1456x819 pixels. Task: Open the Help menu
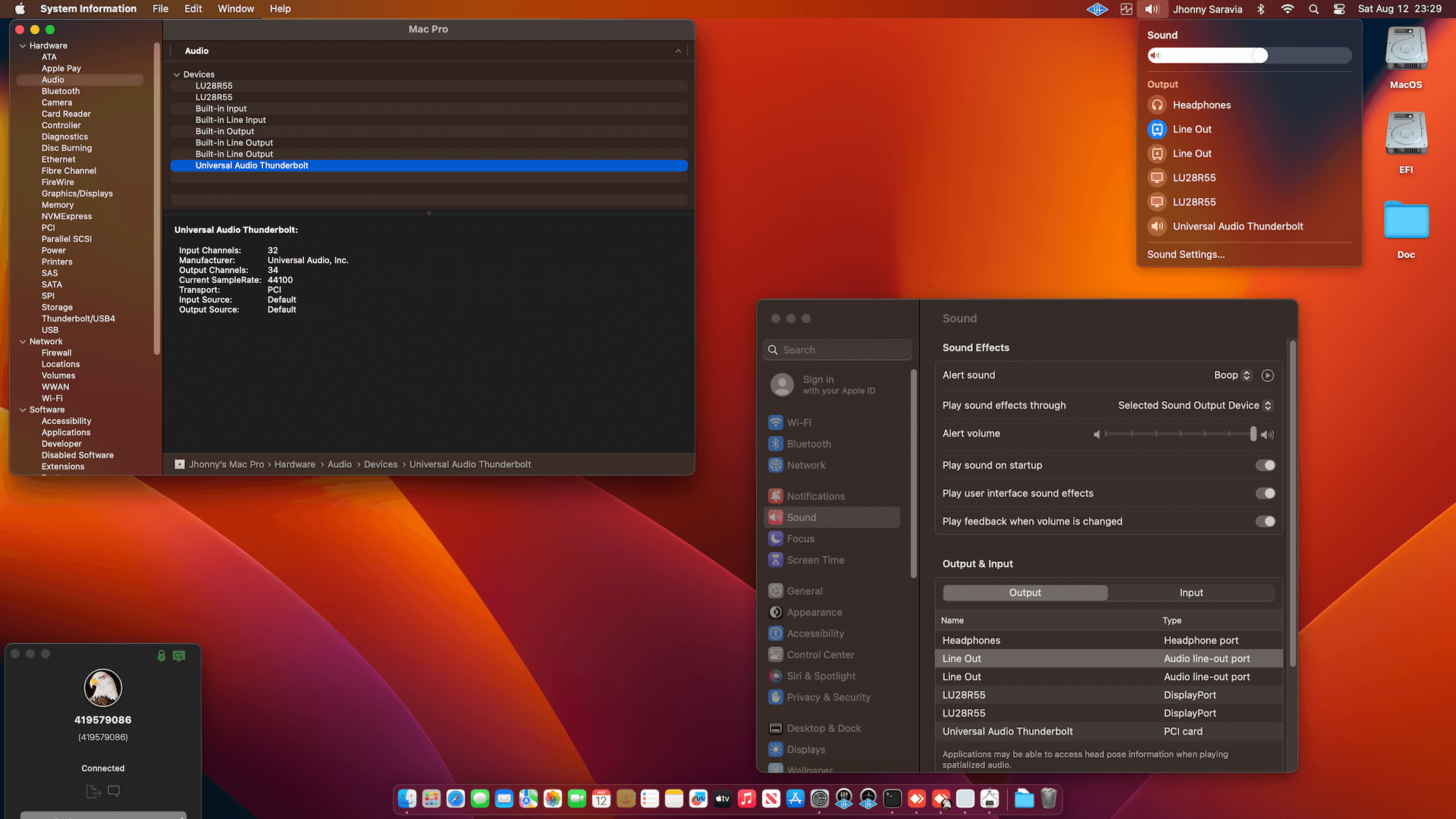click(x=280, y=9)
